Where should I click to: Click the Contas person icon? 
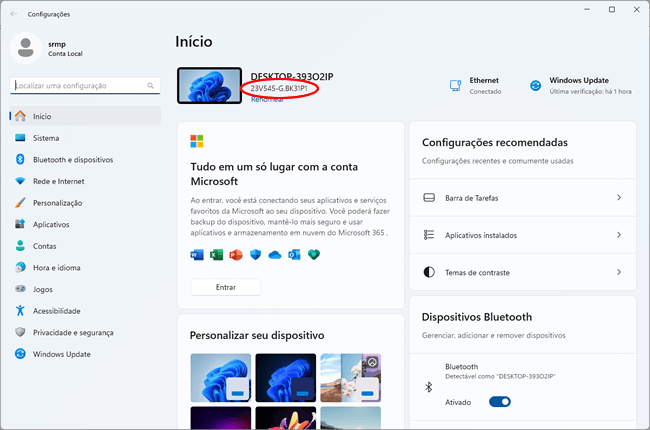click(20, 245)
